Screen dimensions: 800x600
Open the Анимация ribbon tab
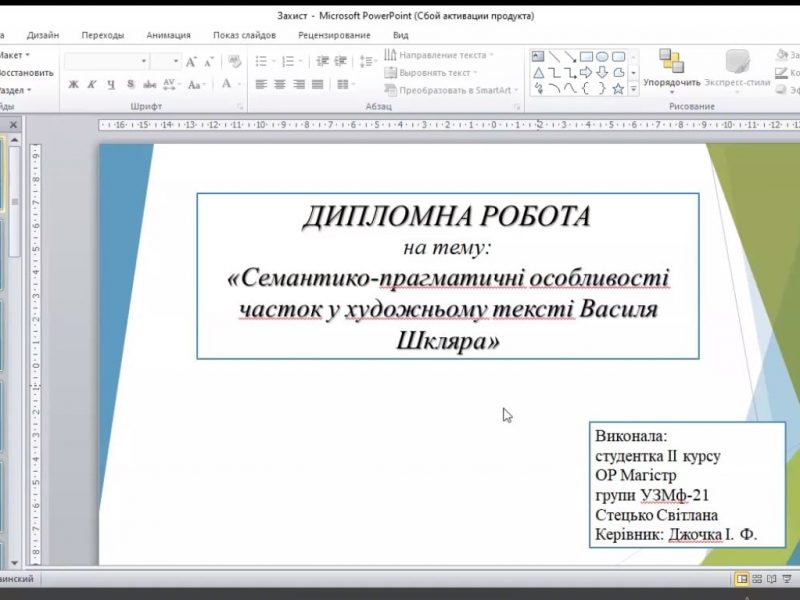tap(168, 35)
